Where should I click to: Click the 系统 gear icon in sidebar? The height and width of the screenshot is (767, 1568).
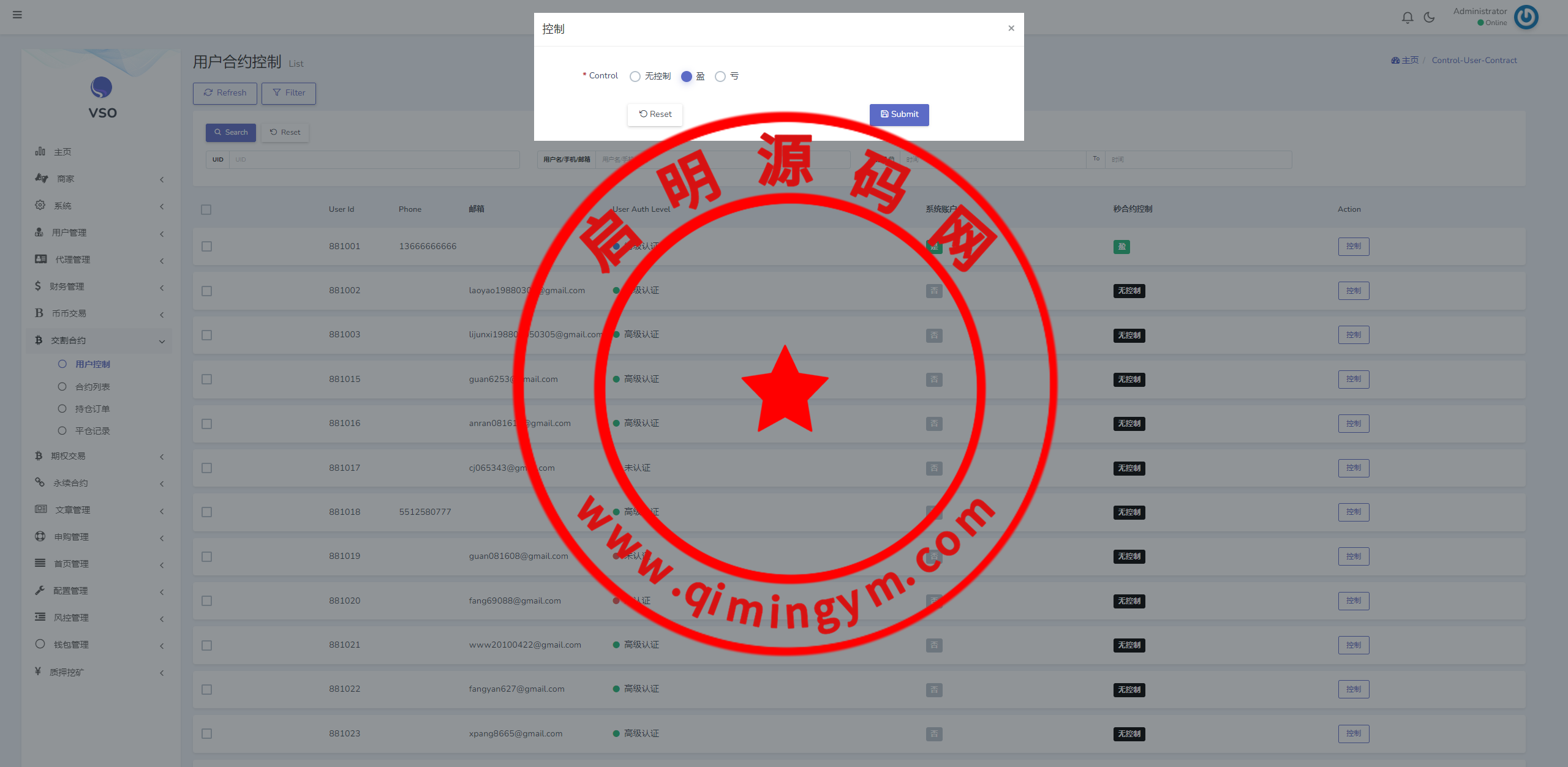point(40,205)
